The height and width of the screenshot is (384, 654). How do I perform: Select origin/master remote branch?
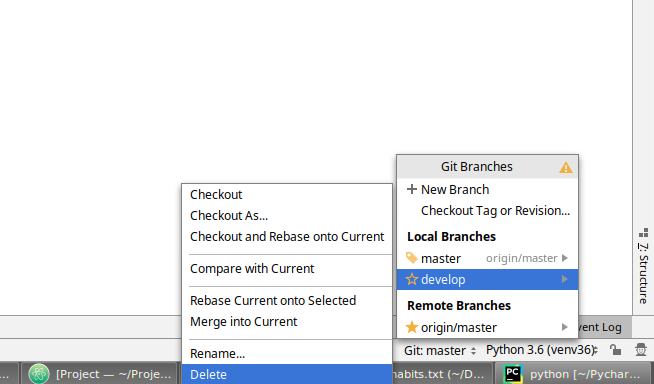point(487,327)
